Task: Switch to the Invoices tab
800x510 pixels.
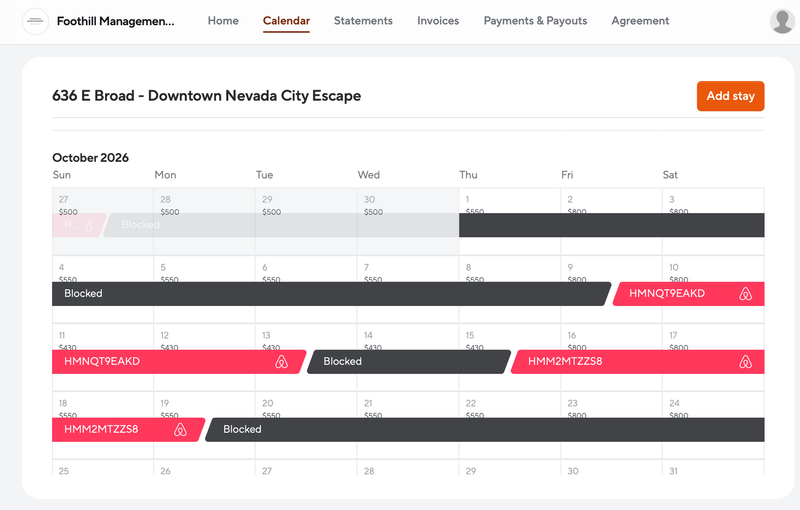Action: tap(438, 21)
